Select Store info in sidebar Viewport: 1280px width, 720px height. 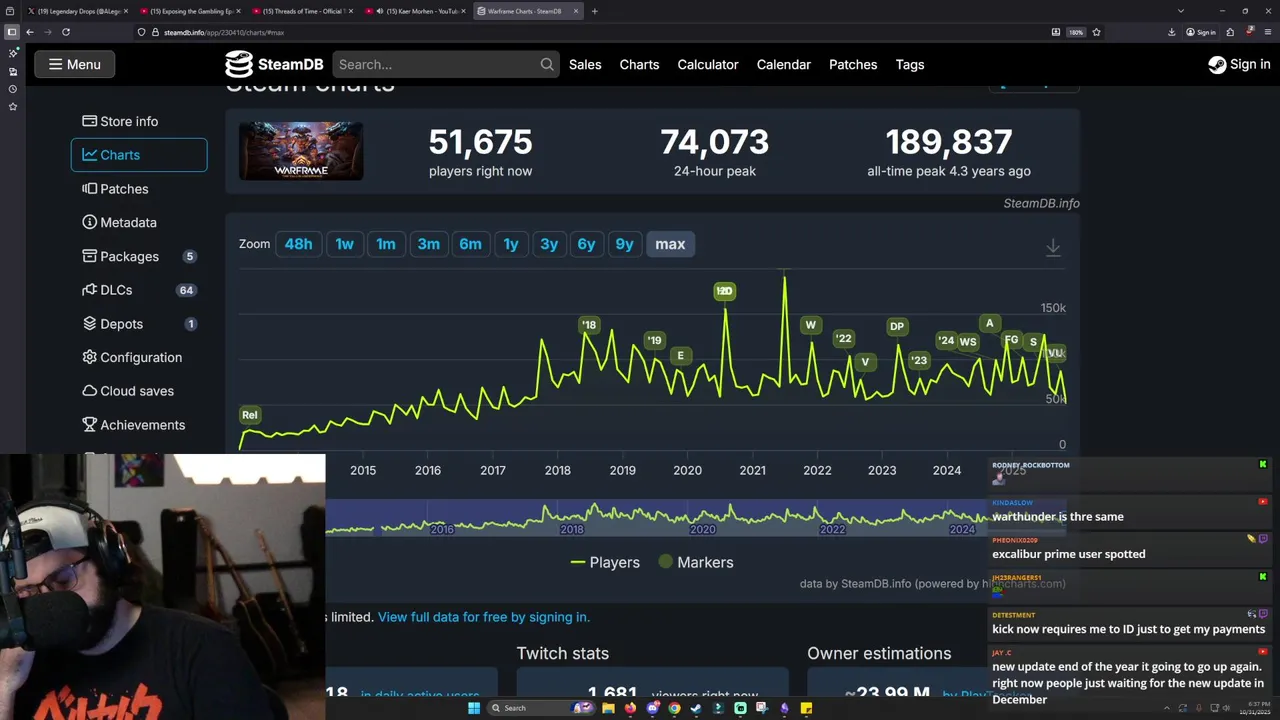(x=139, y=121)
